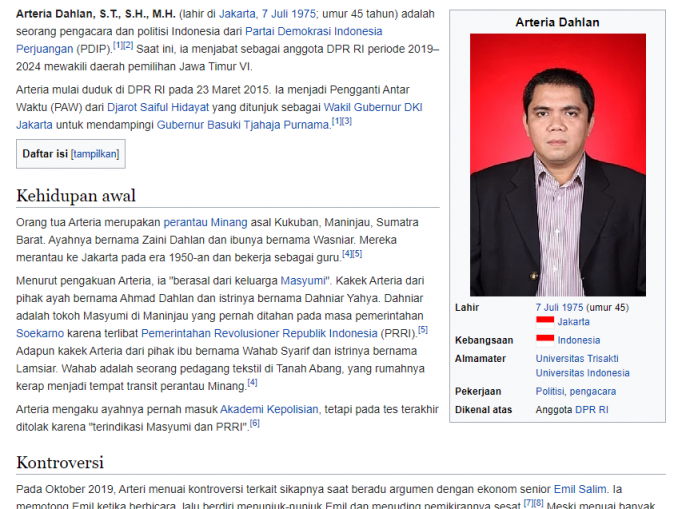The image size is (678, 509).
Task: Open the DPR RI link in infobox
Action: pyautogui.click(x=592, y=410)
